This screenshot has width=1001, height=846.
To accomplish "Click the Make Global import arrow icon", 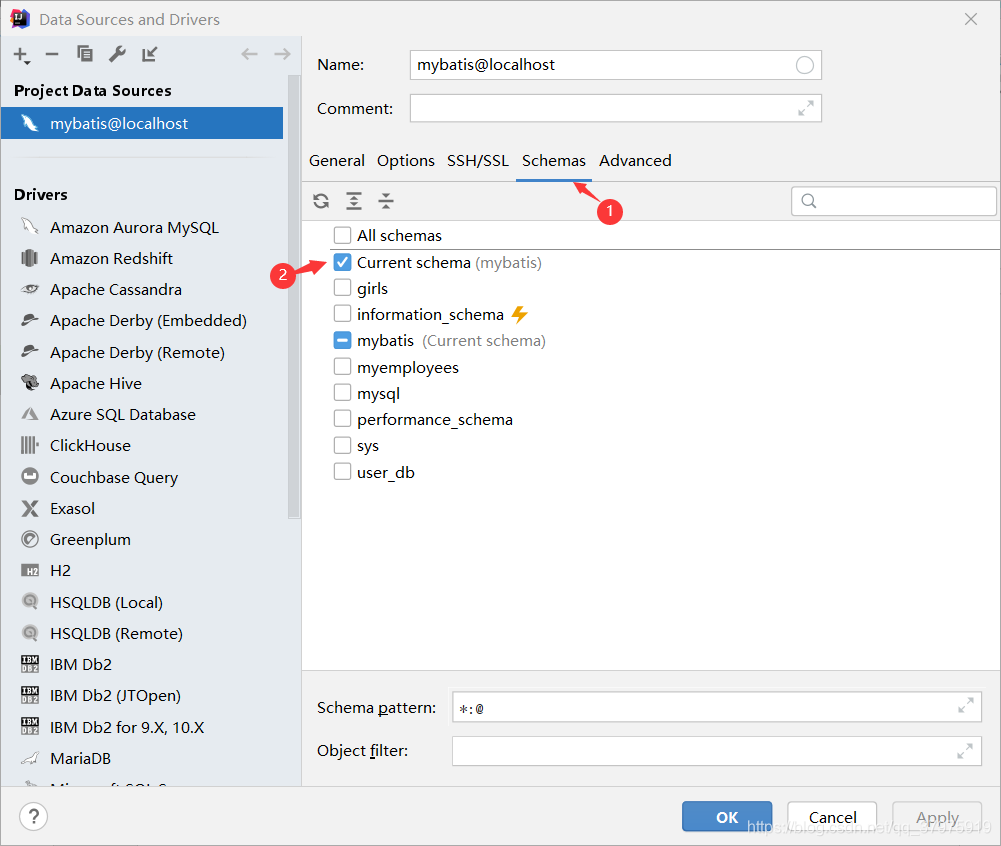I will click(x=149, y=54).
